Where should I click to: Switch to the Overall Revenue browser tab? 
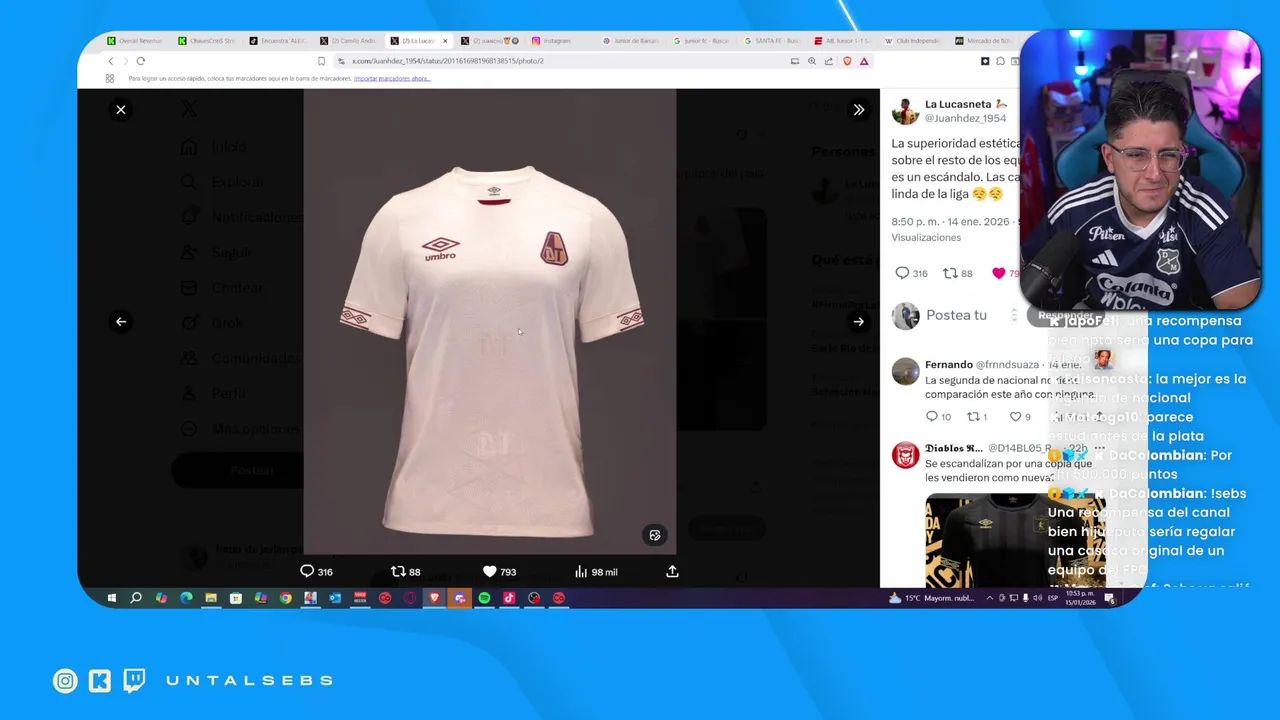[x=135, y=41]
